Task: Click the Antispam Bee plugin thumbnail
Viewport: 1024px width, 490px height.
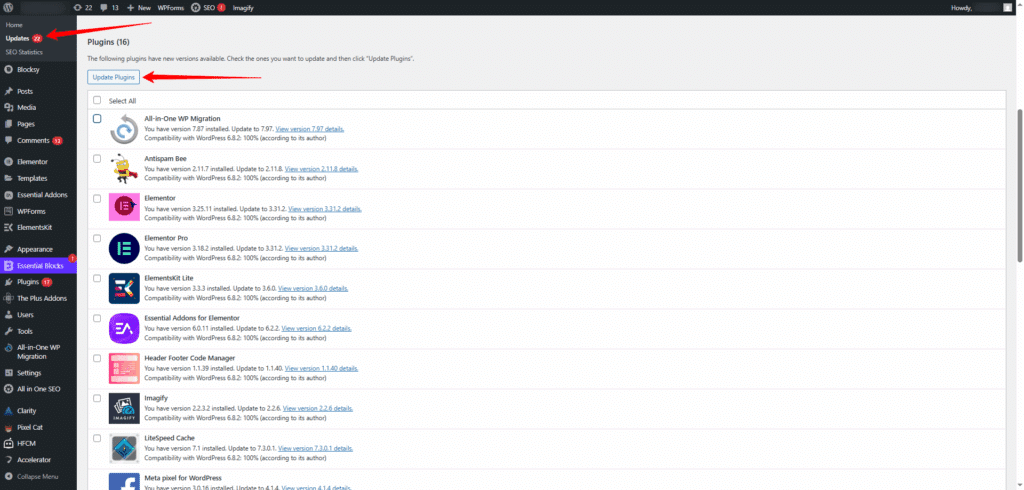Action: (124, 169)
